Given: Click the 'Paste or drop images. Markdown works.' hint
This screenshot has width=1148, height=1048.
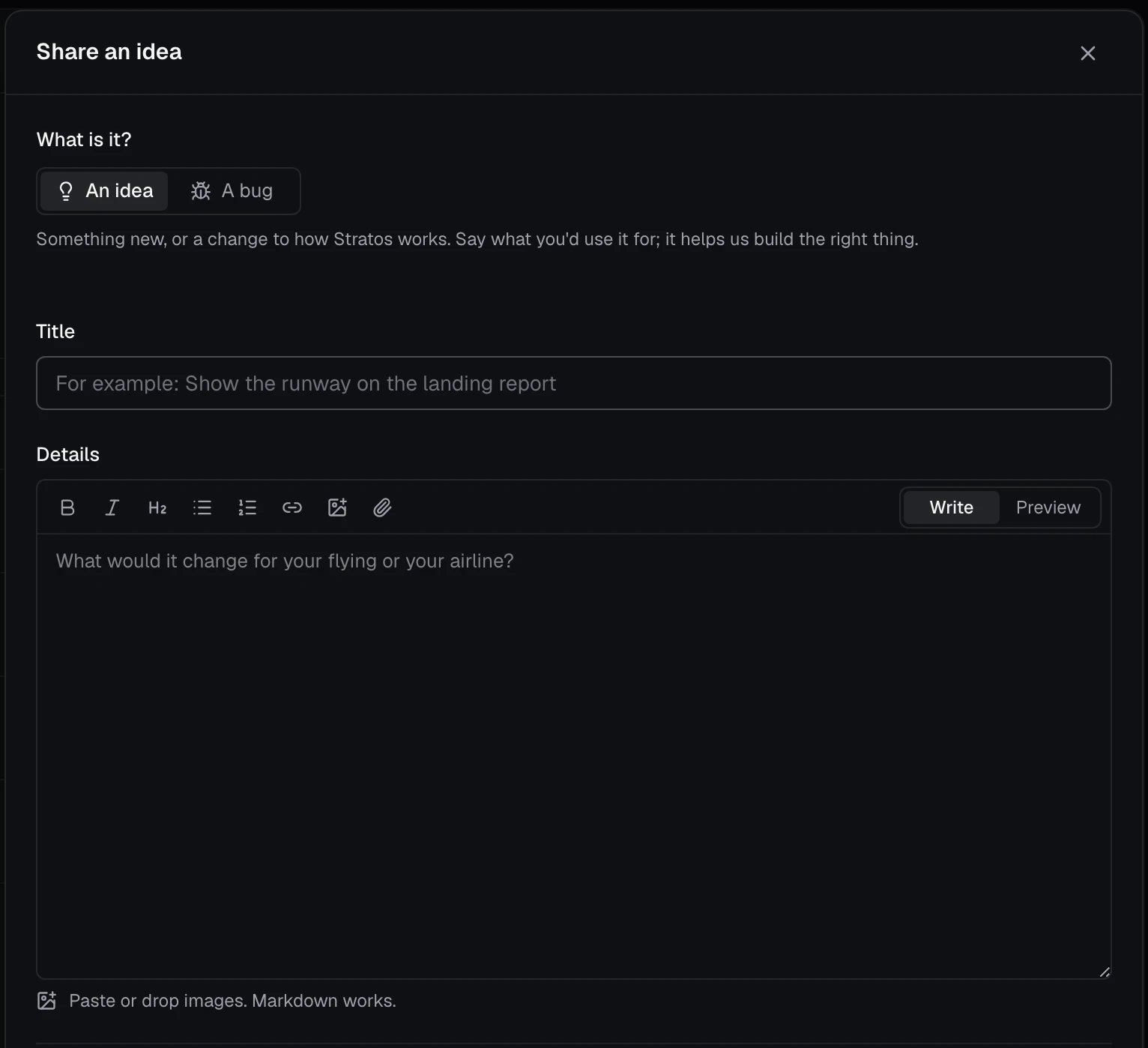Looking at the screenshot, I should click(x=232, y=1001).
